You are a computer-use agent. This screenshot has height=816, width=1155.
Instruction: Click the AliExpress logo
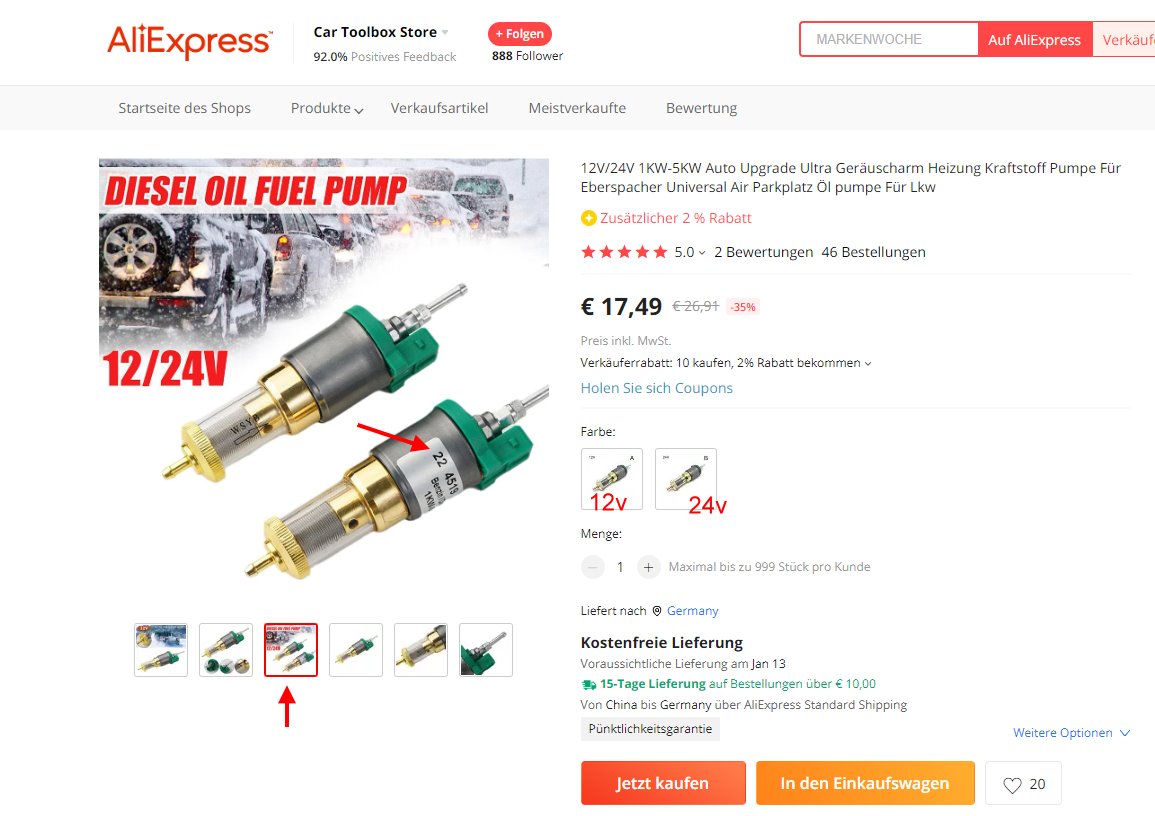(190, 41)
